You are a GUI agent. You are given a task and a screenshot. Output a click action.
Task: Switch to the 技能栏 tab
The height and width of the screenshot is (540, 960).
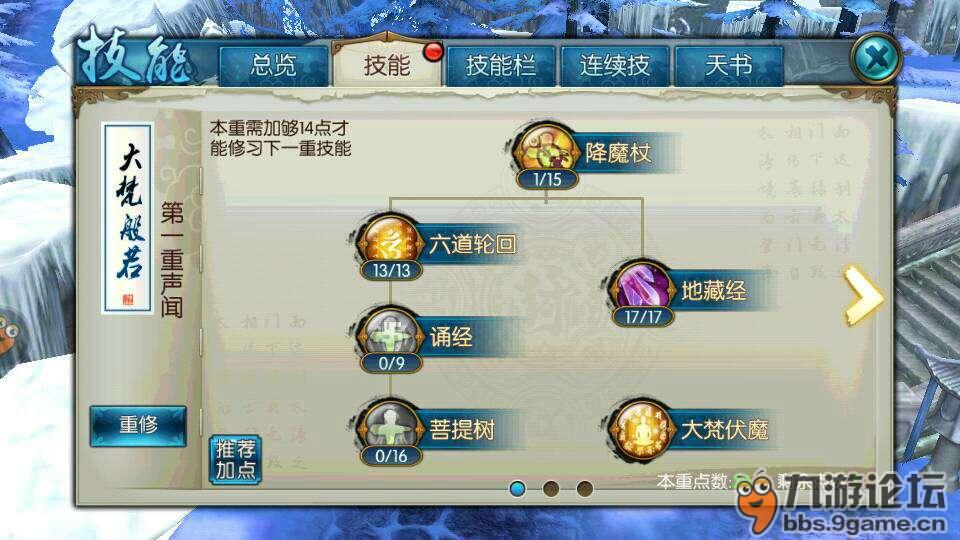coord(501,66)
